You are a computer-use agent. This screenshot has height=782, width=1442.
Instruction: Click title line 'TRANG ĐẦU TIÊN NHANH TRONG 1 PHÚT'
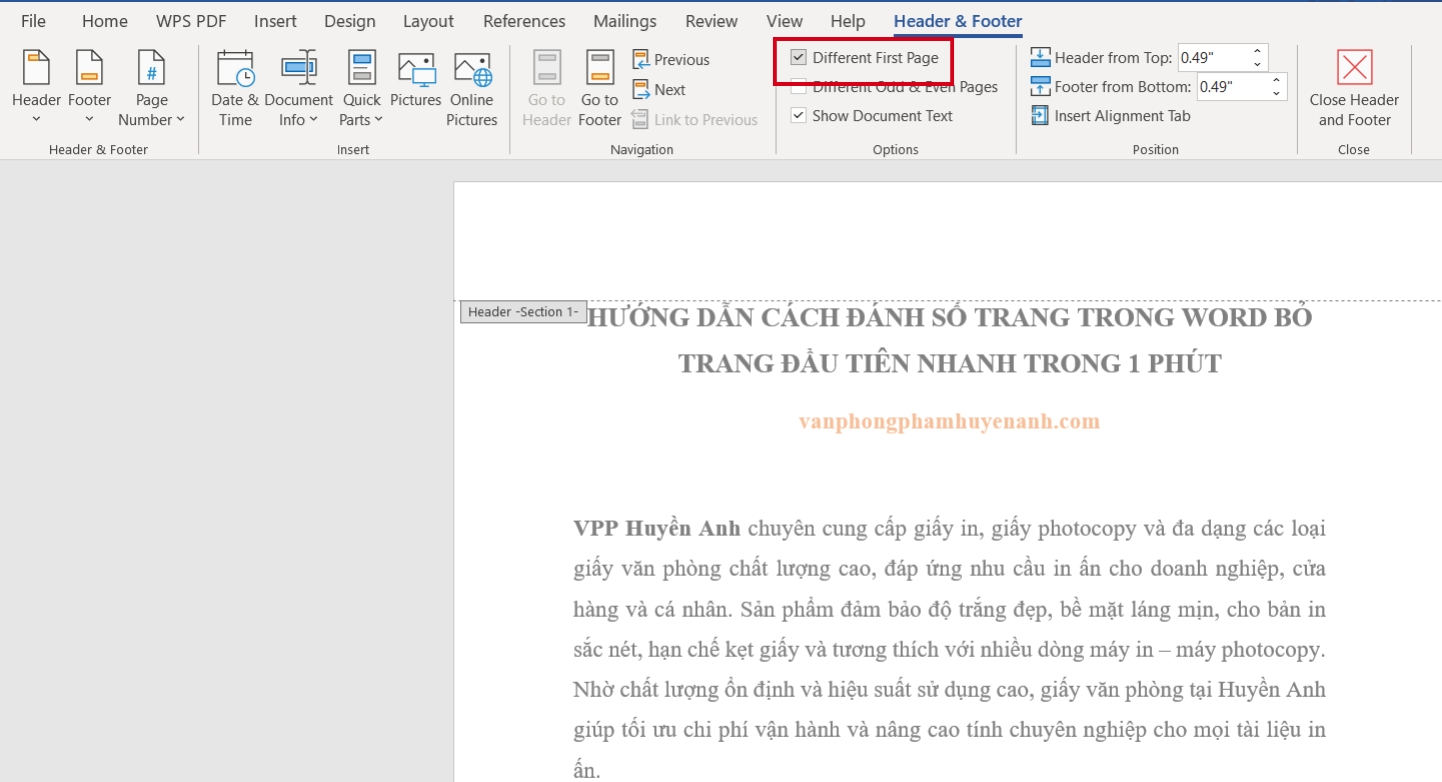[950, 363]
